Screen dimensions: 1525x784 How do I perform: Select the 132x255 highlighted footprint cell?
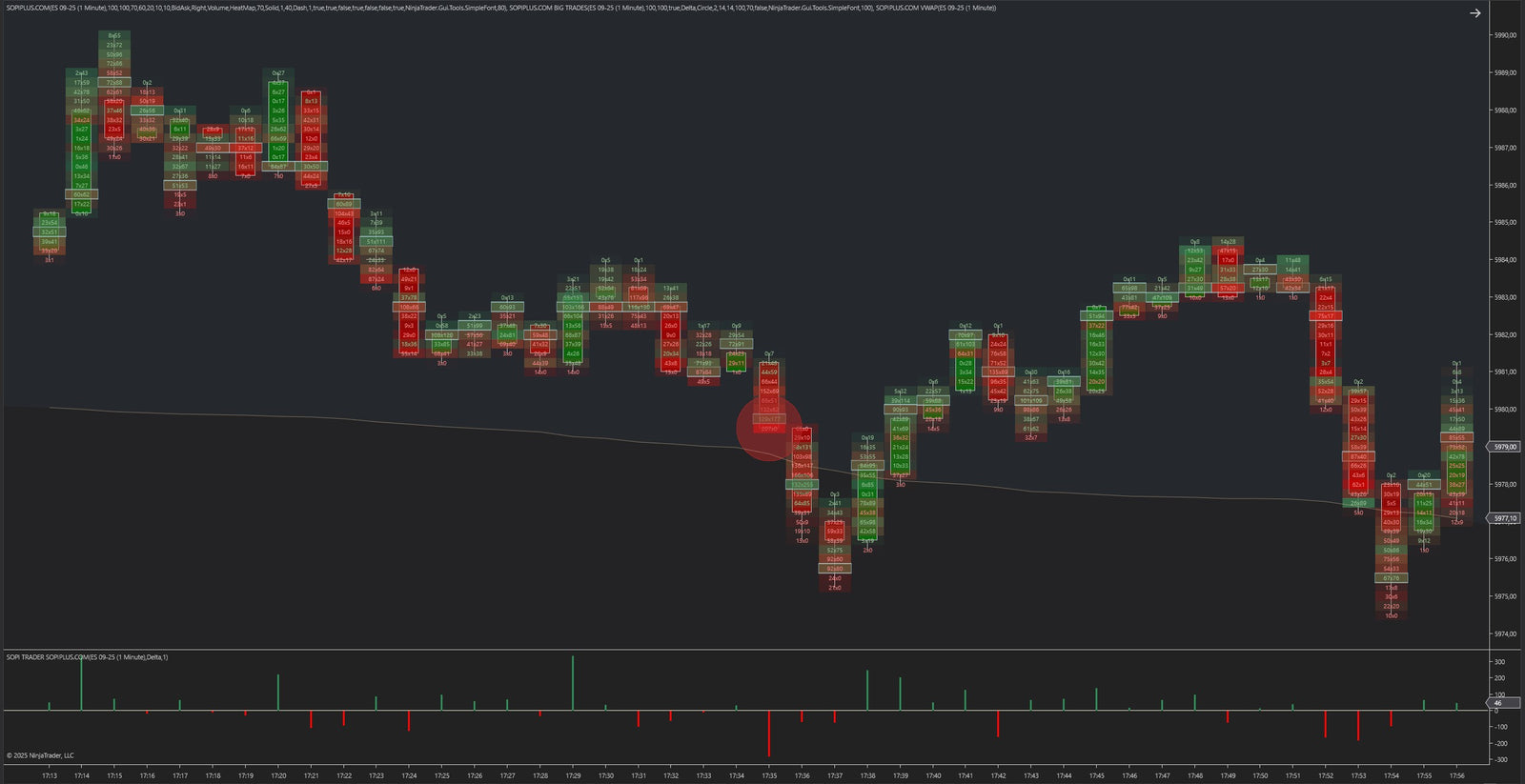(x=802, y=485)
